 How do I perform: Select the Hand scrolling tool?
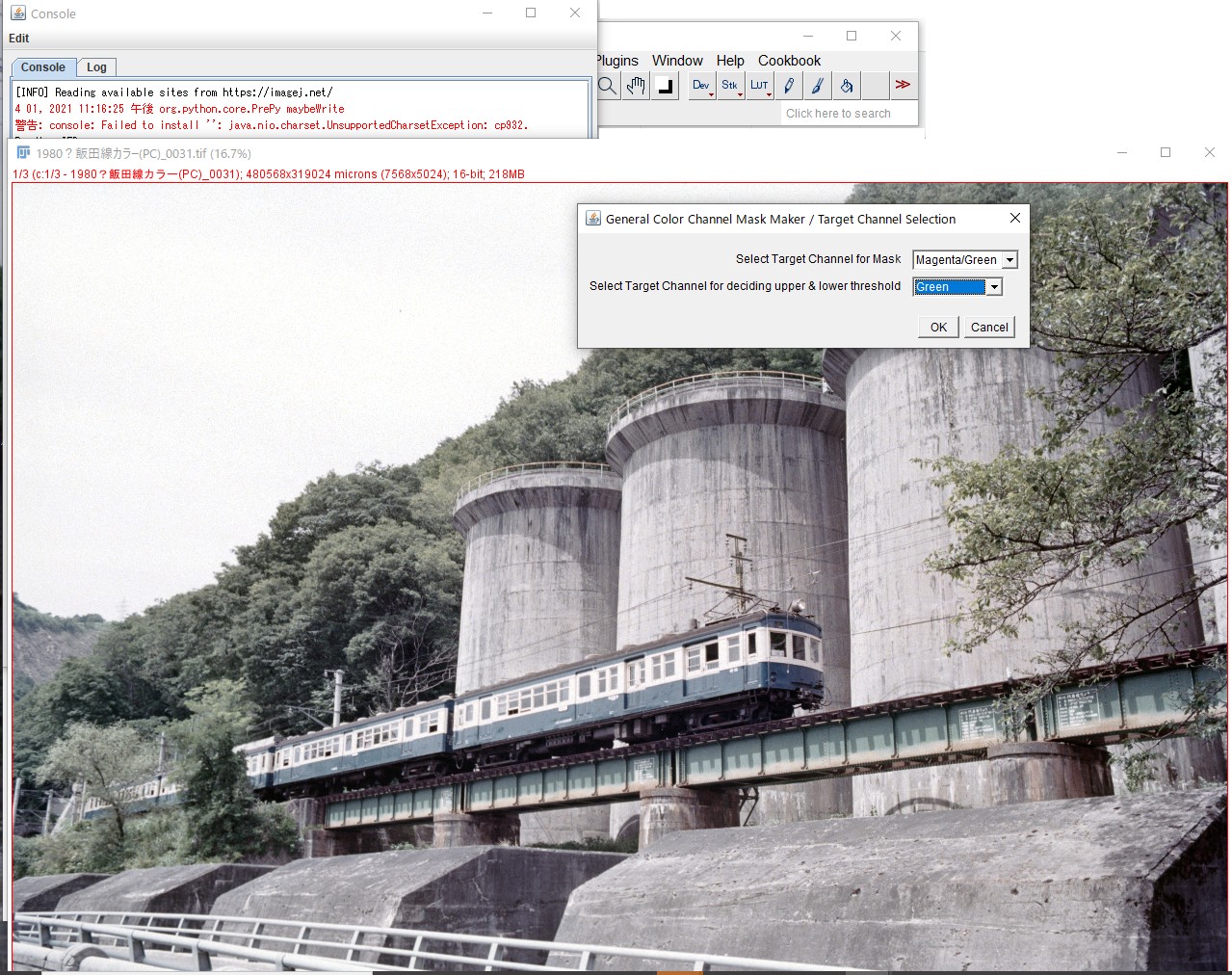636,86
